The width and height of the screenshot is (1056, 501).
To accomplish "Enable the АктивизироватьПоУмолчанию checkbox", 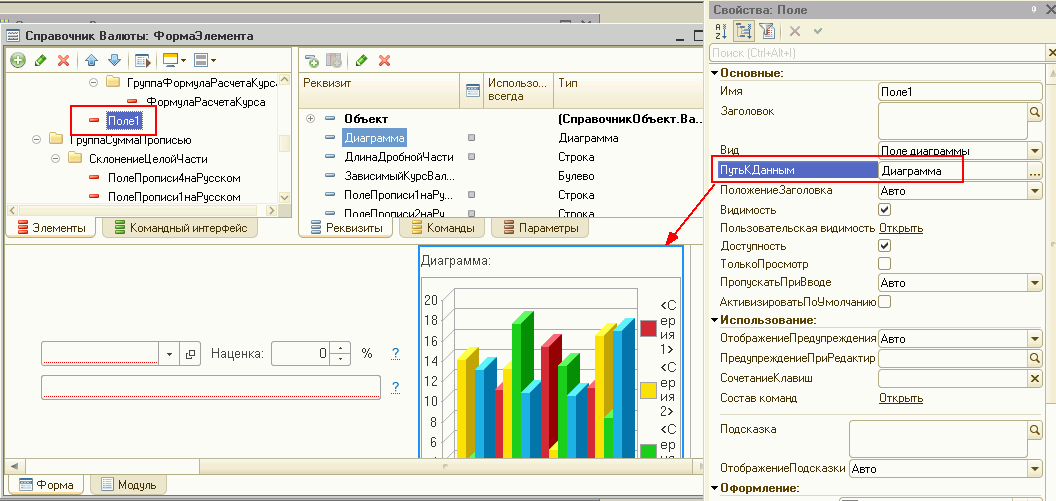I will [x=885, y=301].
